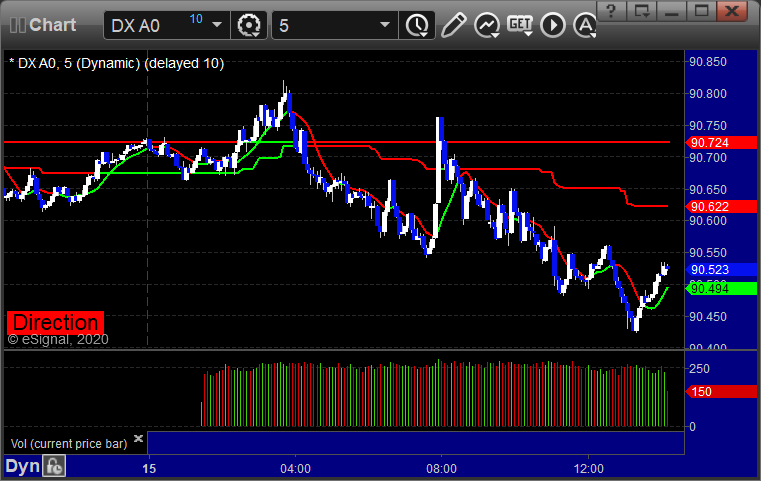Image resolution: width=761 pixels, height=481 pixels.
Task: Click the 250 volume scale label
Action: click(x=699, y=369)
